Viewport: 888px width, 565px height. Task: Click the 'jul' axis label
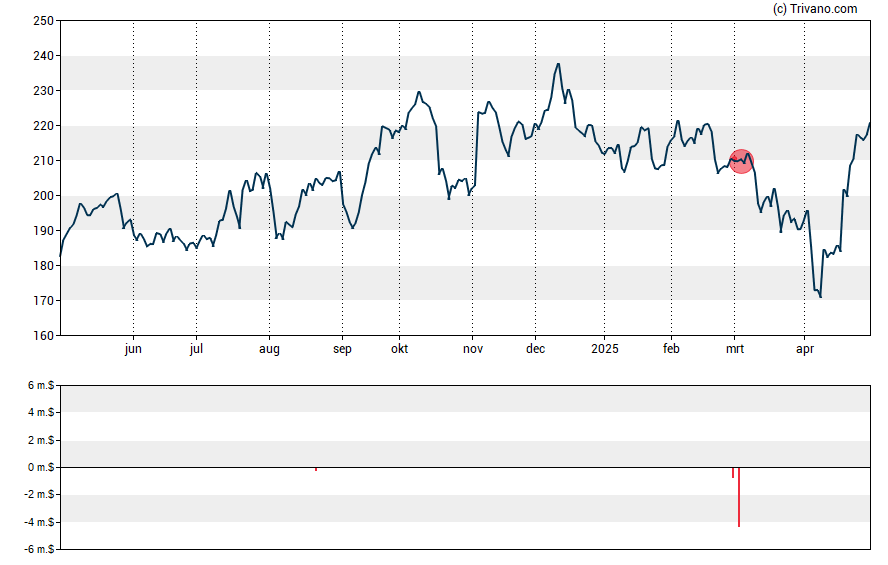[x=196, y=349]
